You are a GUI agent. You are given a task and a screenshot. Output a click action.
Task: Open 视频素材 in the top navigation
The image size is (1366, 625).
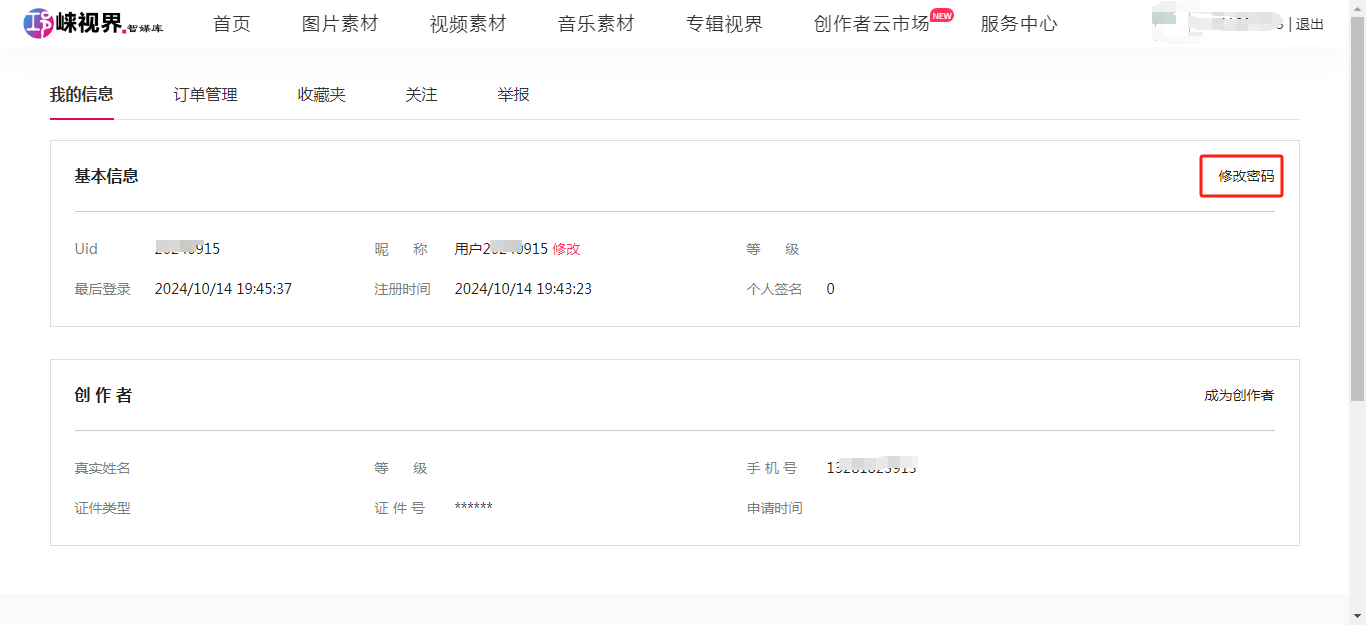[x=468, y=24]
